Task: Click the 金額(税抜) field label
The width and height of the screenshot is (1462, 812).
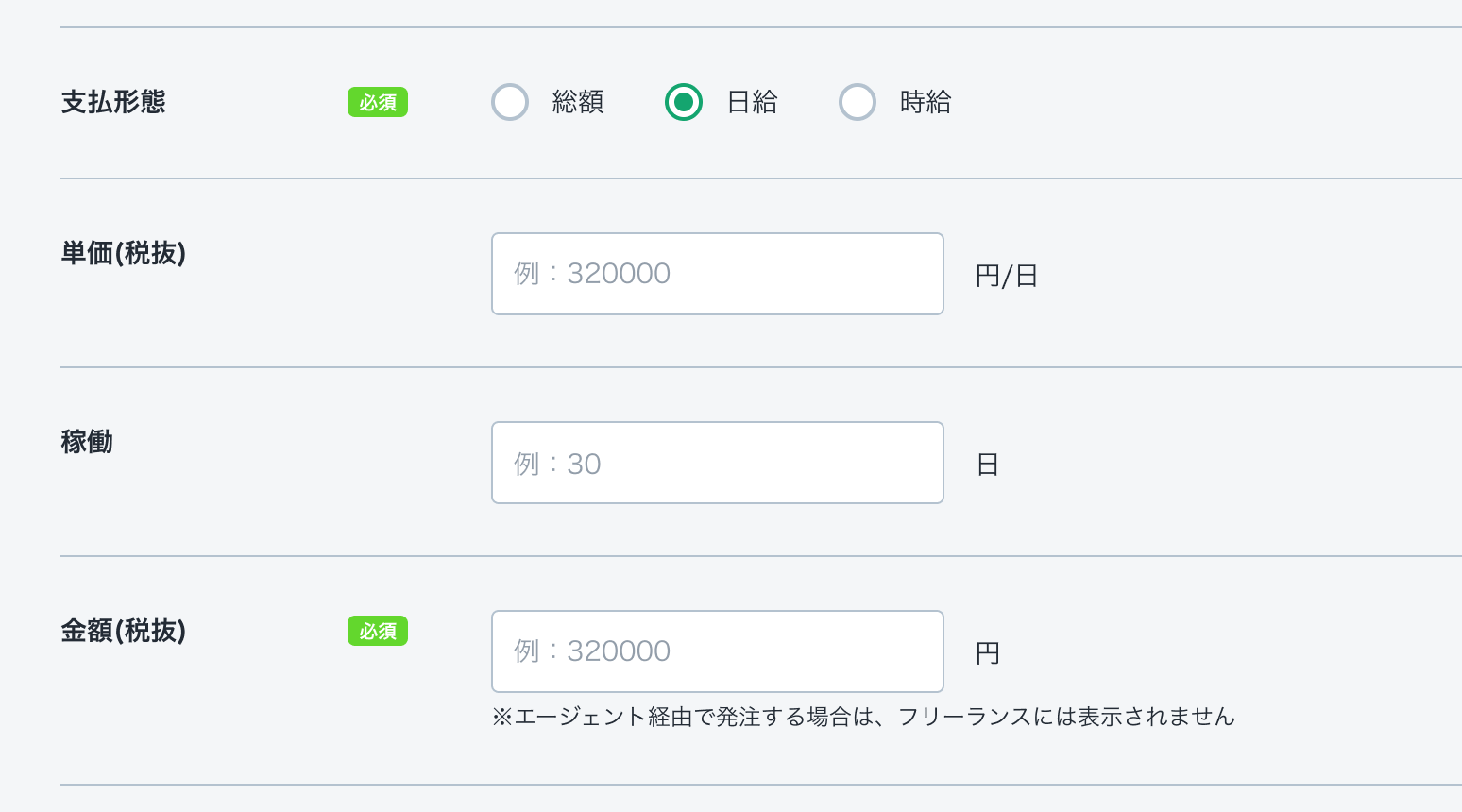Action: 124,631
